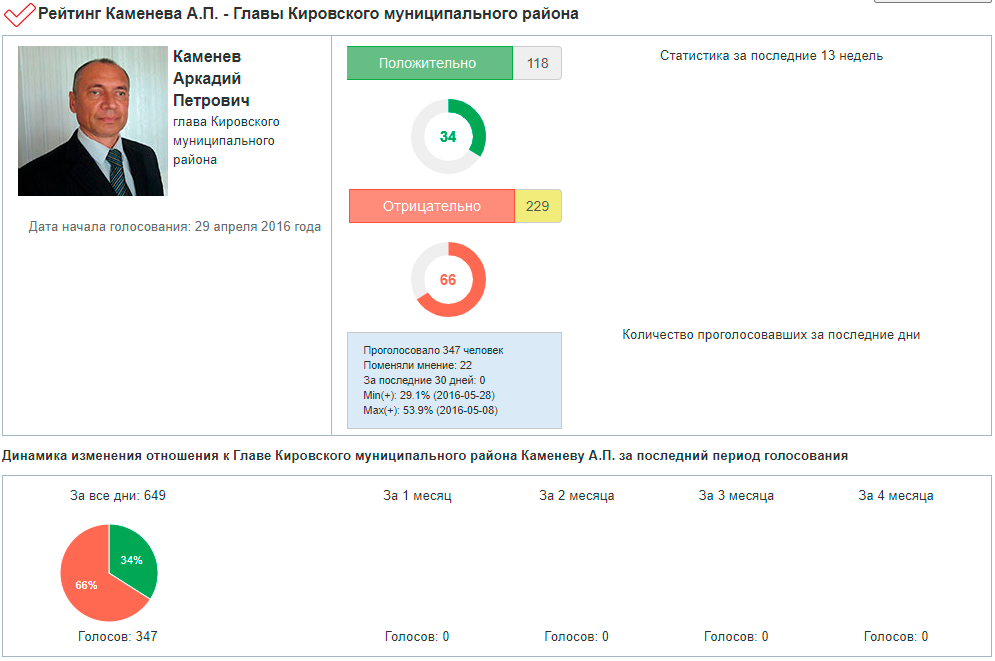Click the photo of Каменев Аркадий Петрович
The width and height of the screenshot is (995, 661).
click(91, 120)
